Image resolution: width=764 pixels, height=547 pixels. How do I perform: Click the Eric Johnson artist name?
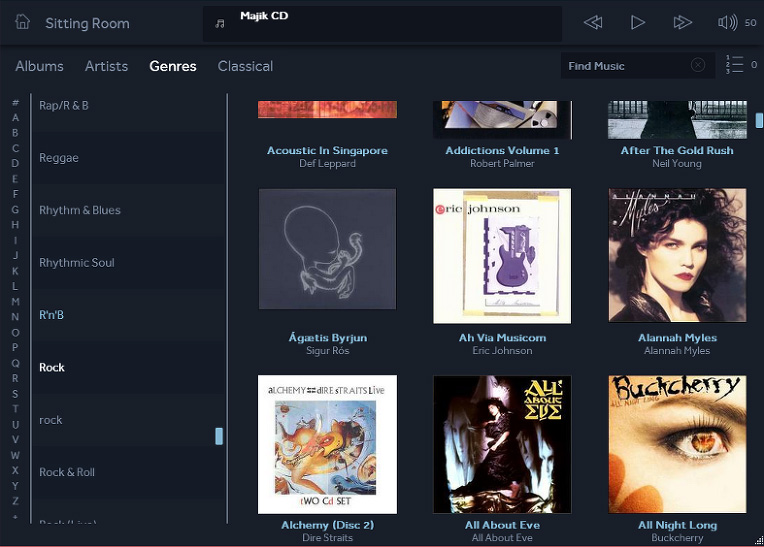pyautogui.click(x=502, y=351)
